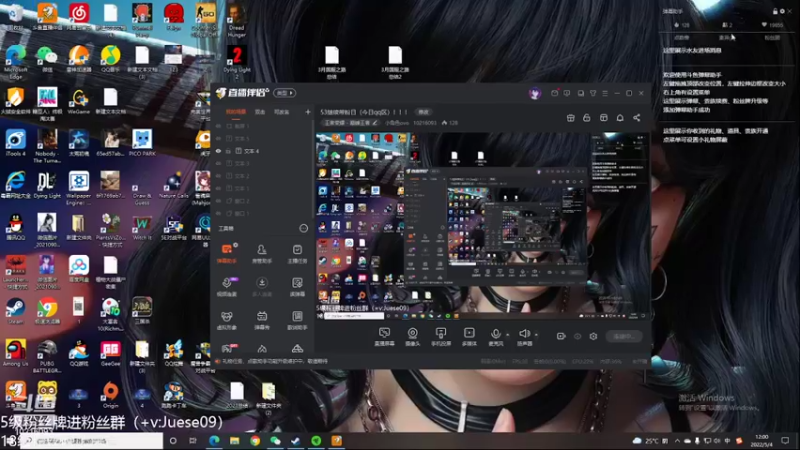Viewport: 800px width, 450px height.
Task: Open the barrage overlay settings gear at top right
Action: click(782, 11)
